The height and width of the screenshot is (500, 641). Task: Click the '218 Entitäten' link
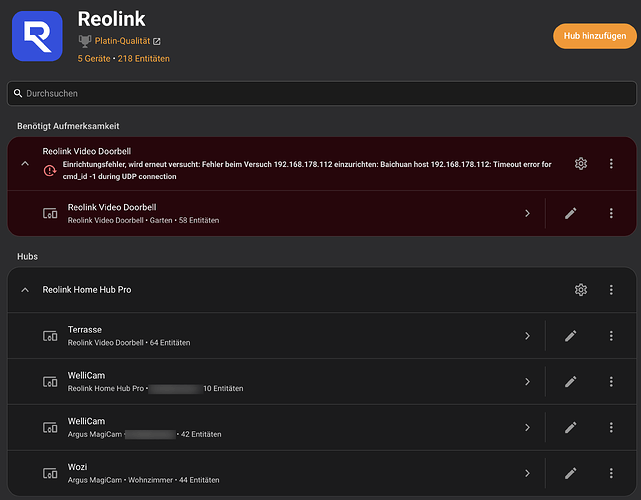[143, 58]
